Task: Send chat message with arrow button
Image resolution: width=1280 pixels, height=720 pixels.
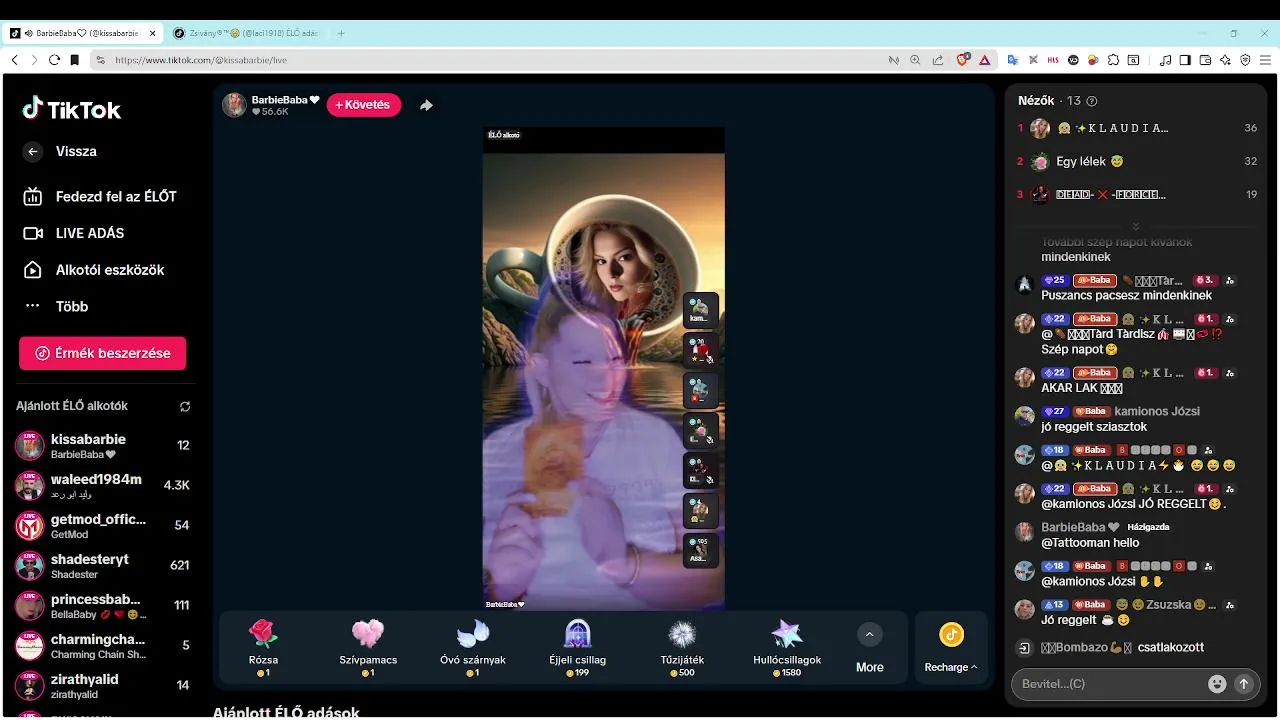Action: [1244, 684]
